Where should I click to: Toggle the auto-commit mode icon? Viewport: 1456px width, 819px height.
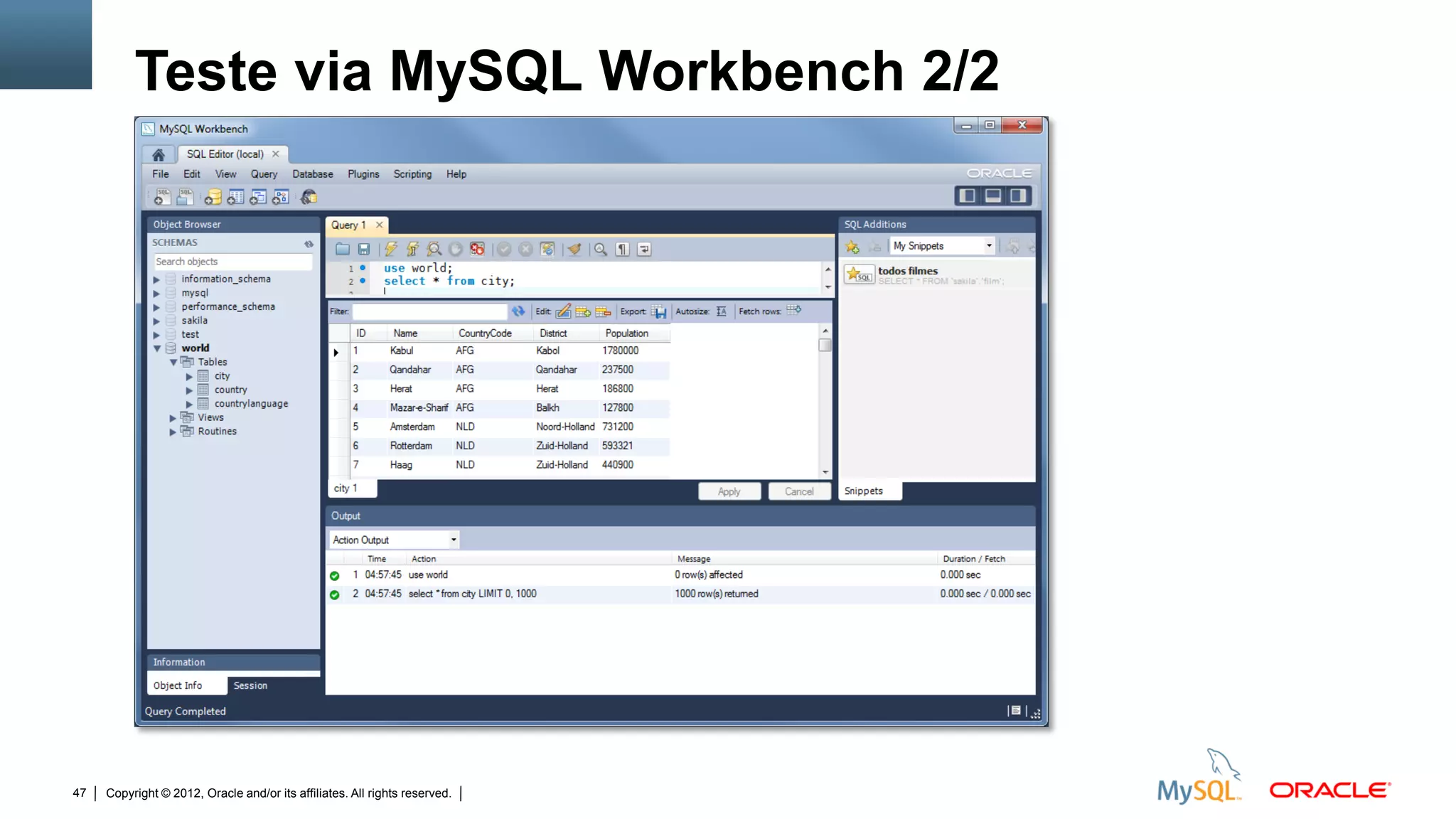(x=547, y=249)
